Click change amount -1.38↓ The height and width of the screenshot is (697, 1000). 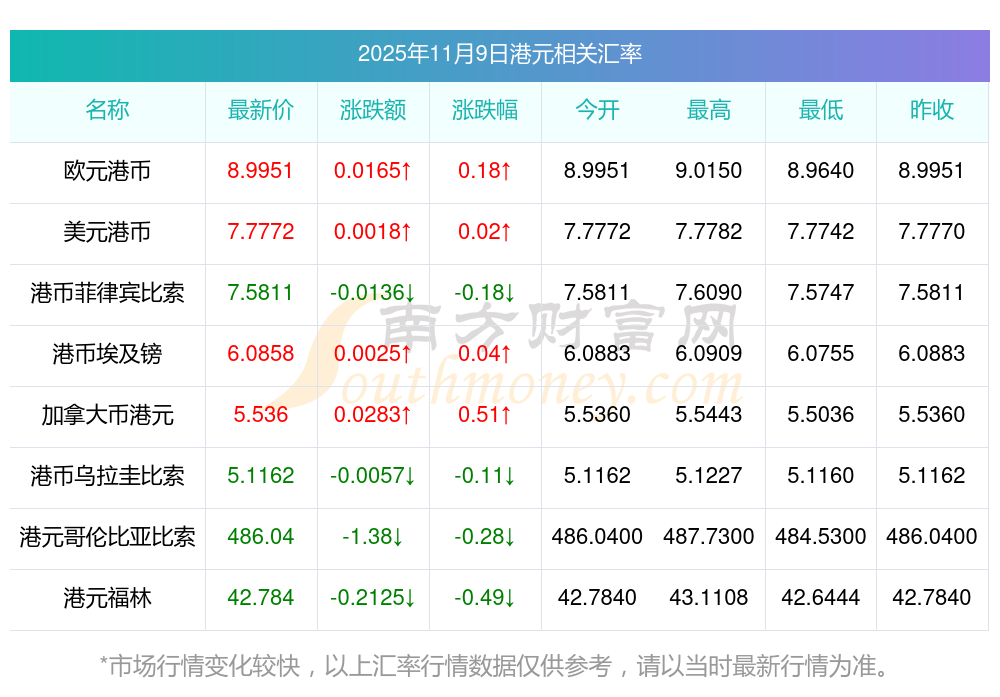coord(372,537)
